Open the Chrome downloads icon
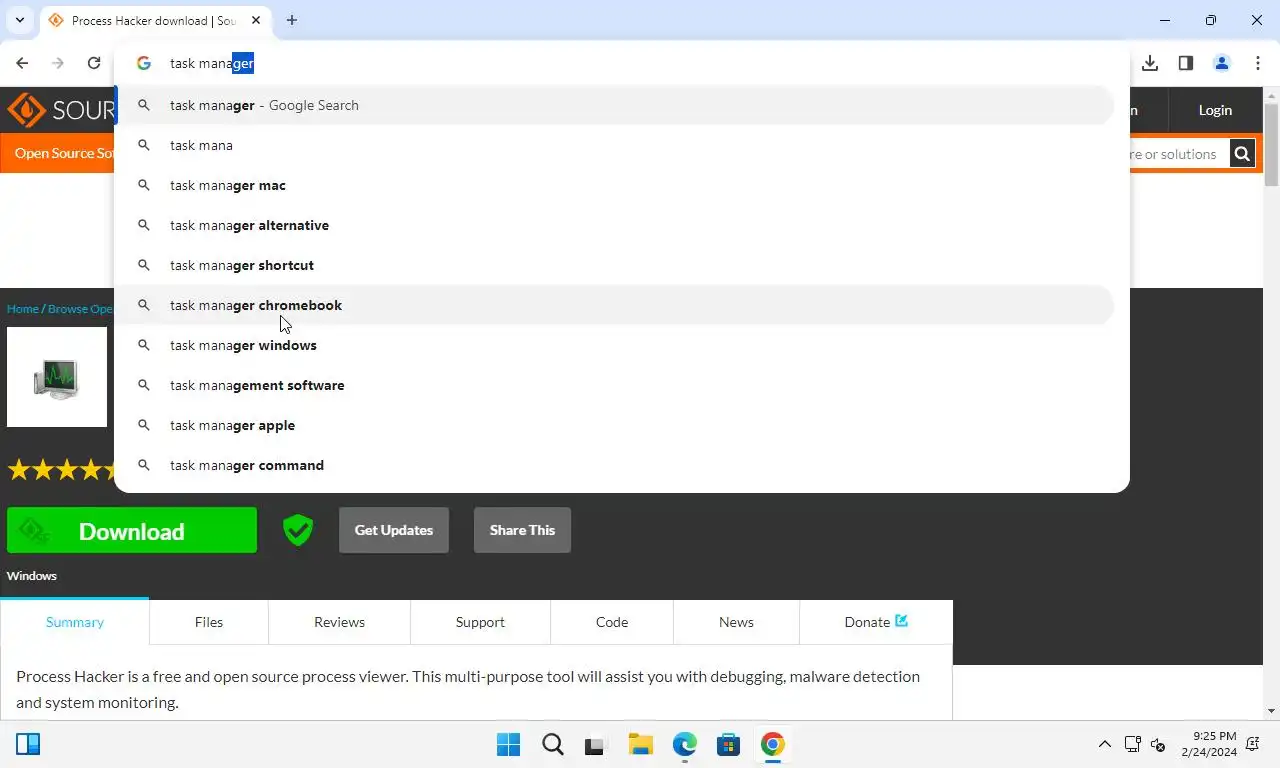 1150,63
